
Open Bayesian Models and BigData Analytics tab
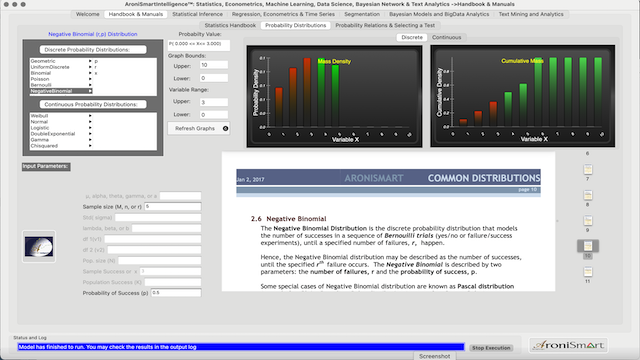(x=439, y=14)
